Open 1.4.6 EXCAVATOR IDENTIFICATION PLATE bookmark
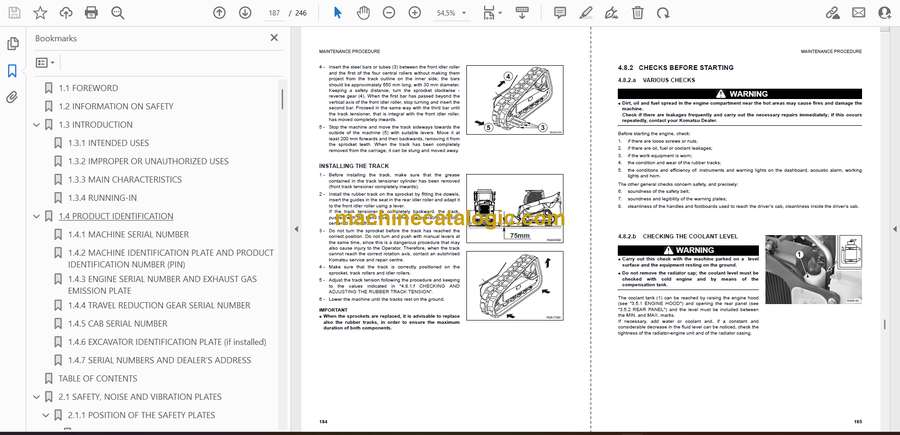Screen dimensions: 900x435 pos(167,342)
